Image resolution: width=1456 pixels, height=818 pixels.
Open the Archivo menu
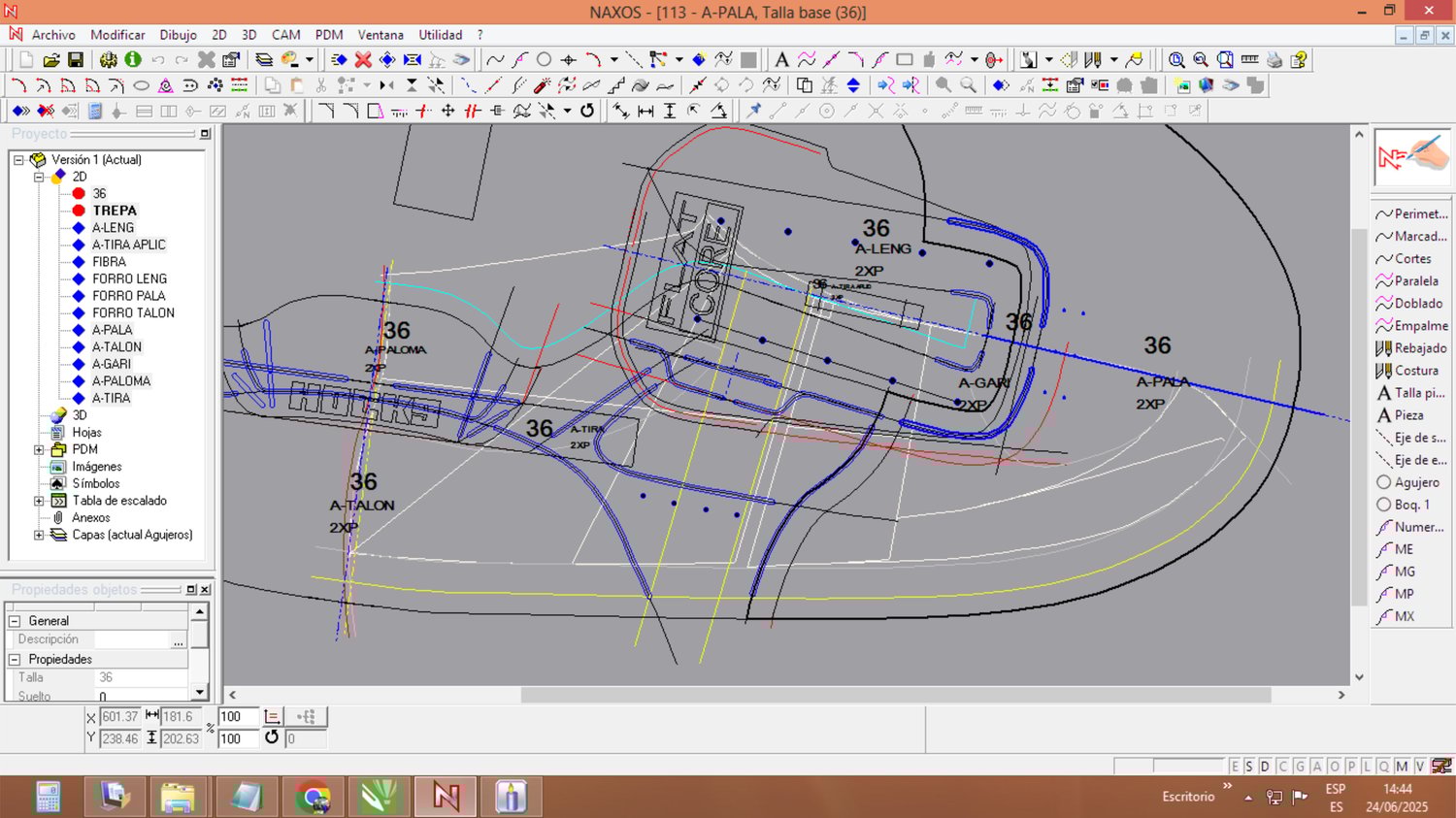point(53,35)
